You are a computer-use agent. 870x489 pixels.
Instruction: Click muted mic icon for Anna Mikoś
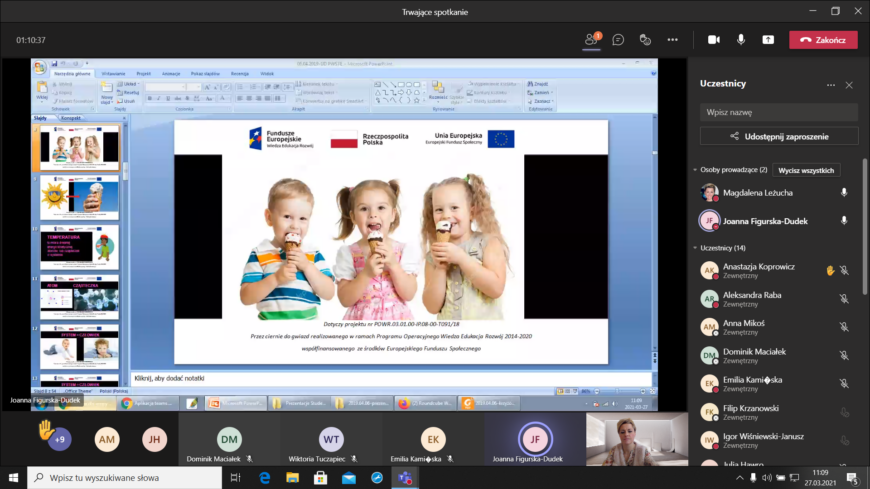[x=844, y=327]
